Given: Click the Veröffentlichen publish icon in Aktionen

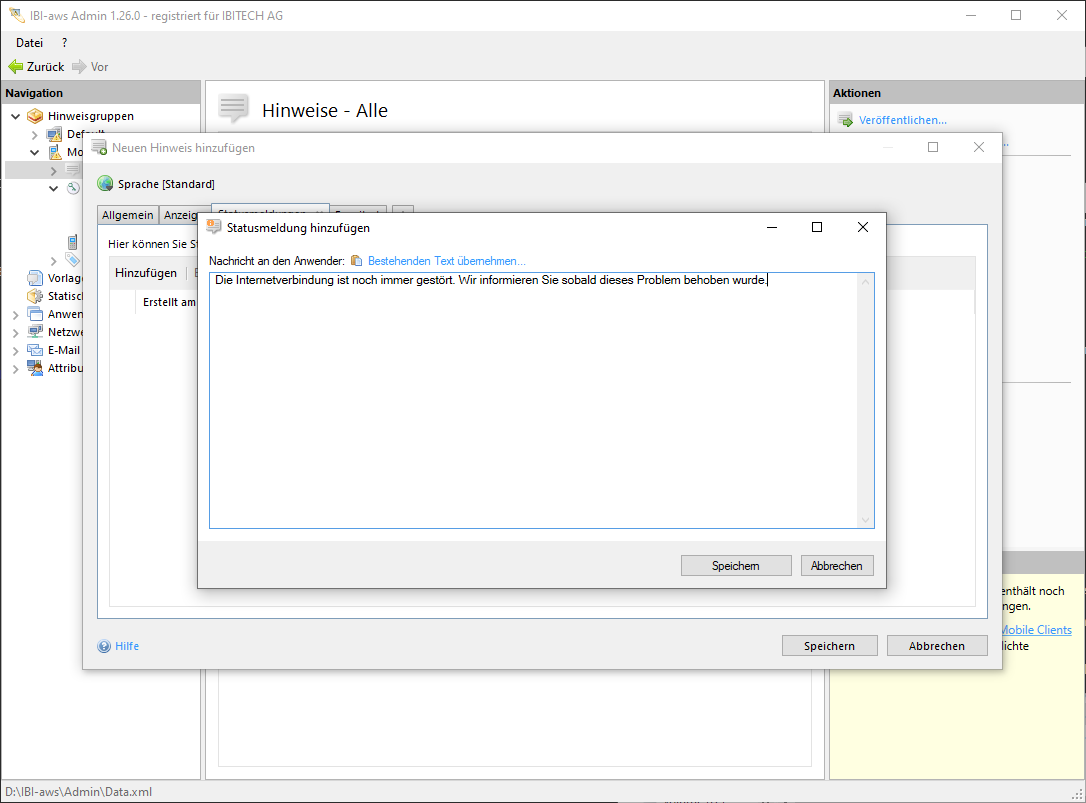Looking at the screenshot, I should click(x=845, y=121).
